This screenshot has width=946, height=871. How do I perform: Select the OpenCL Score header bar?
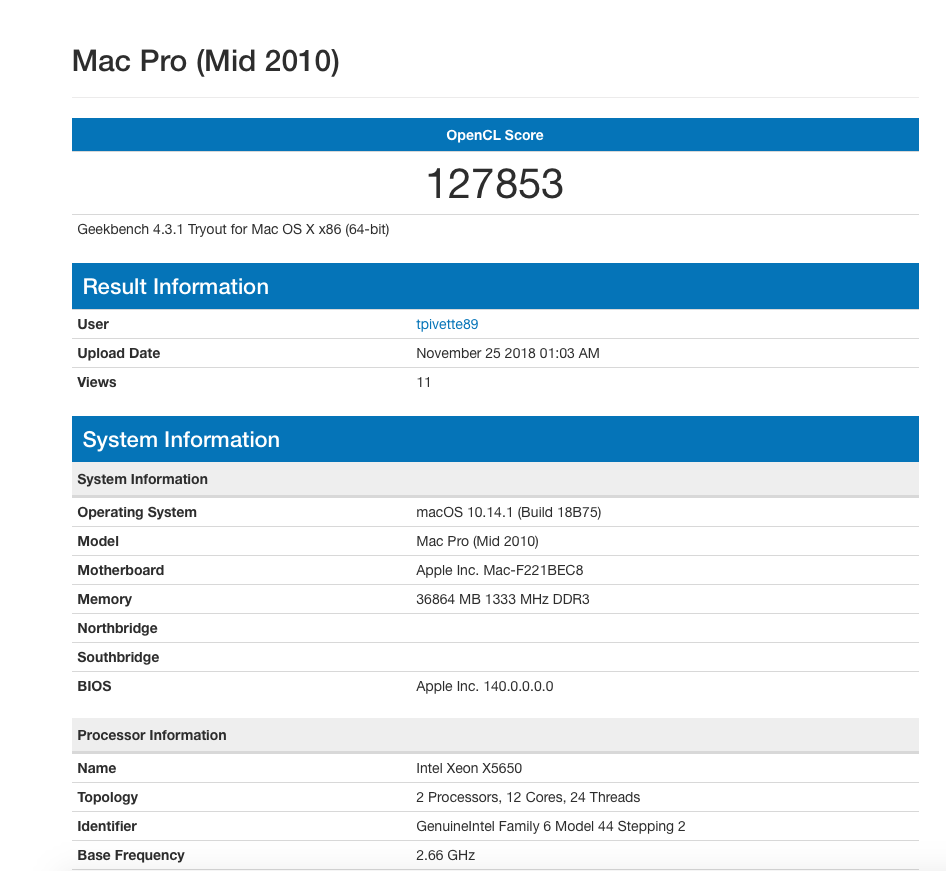pyautogui.click(x=495, y=135)
